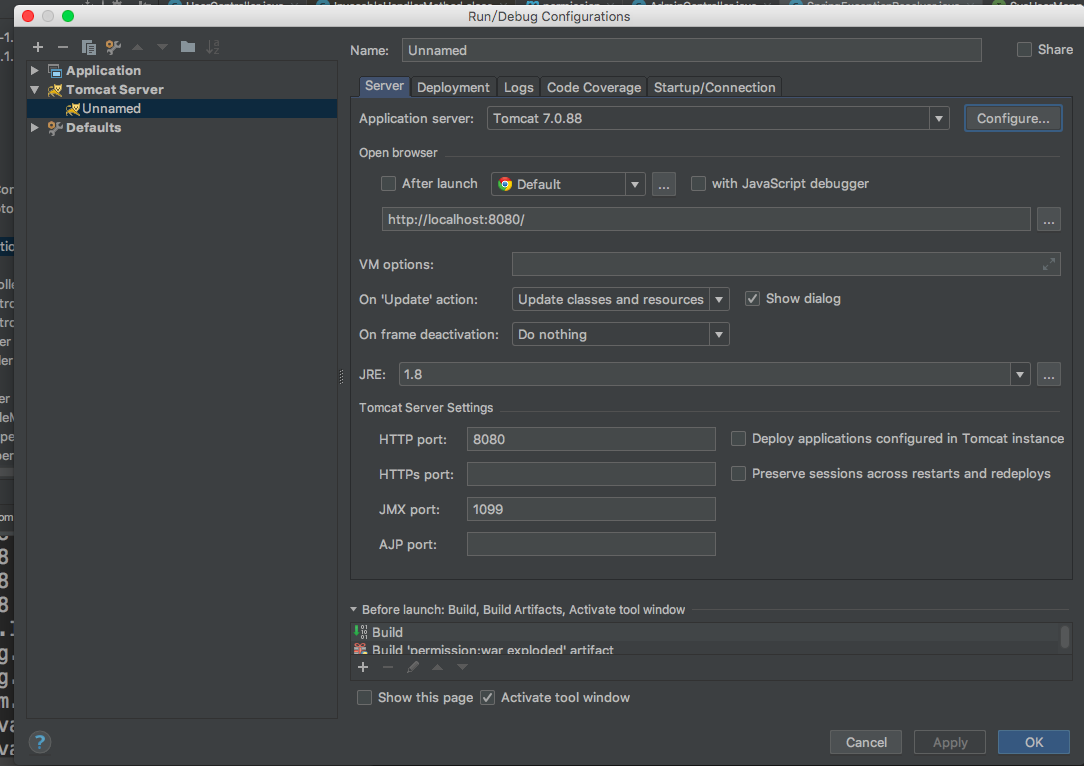Image resolution: width=1084 pixels, height=766 pixels.
Task: Open On 'Update' action dropdown
Action: pos(719,299)
